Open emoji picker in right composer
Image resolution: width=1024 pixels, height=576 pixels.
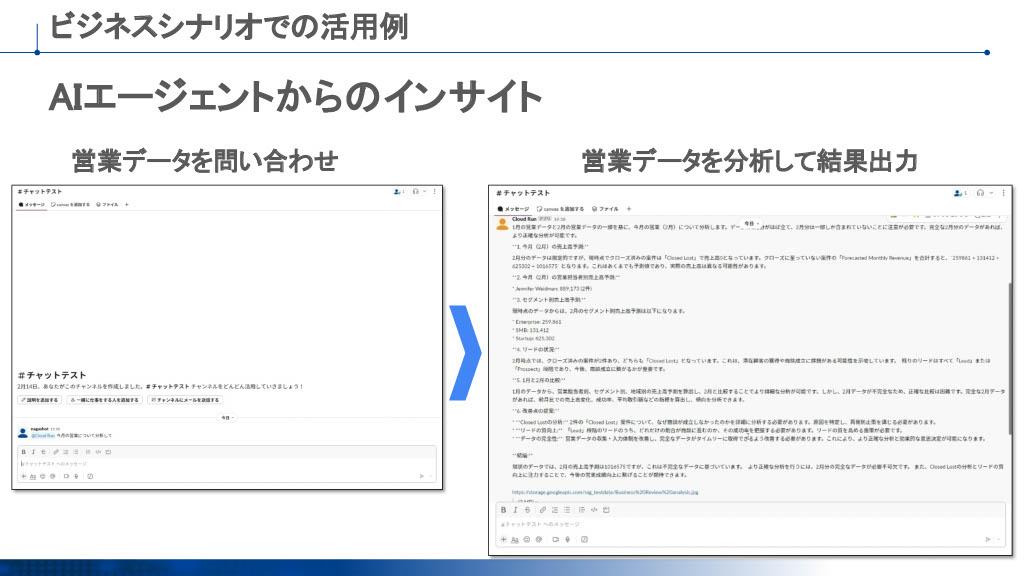tap(527, 539)
